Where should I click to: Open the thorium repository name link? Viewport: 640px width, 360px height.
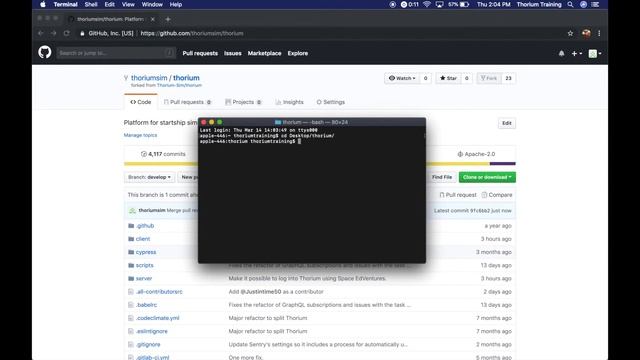point(186,78)
